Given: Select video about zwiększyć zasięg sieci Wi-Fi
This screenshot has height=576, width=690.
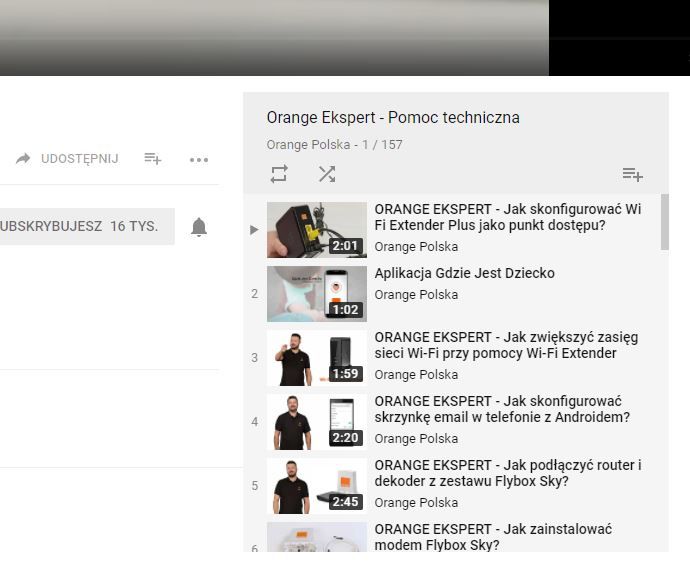Looking at the screenshot, I should pos(506,345).
